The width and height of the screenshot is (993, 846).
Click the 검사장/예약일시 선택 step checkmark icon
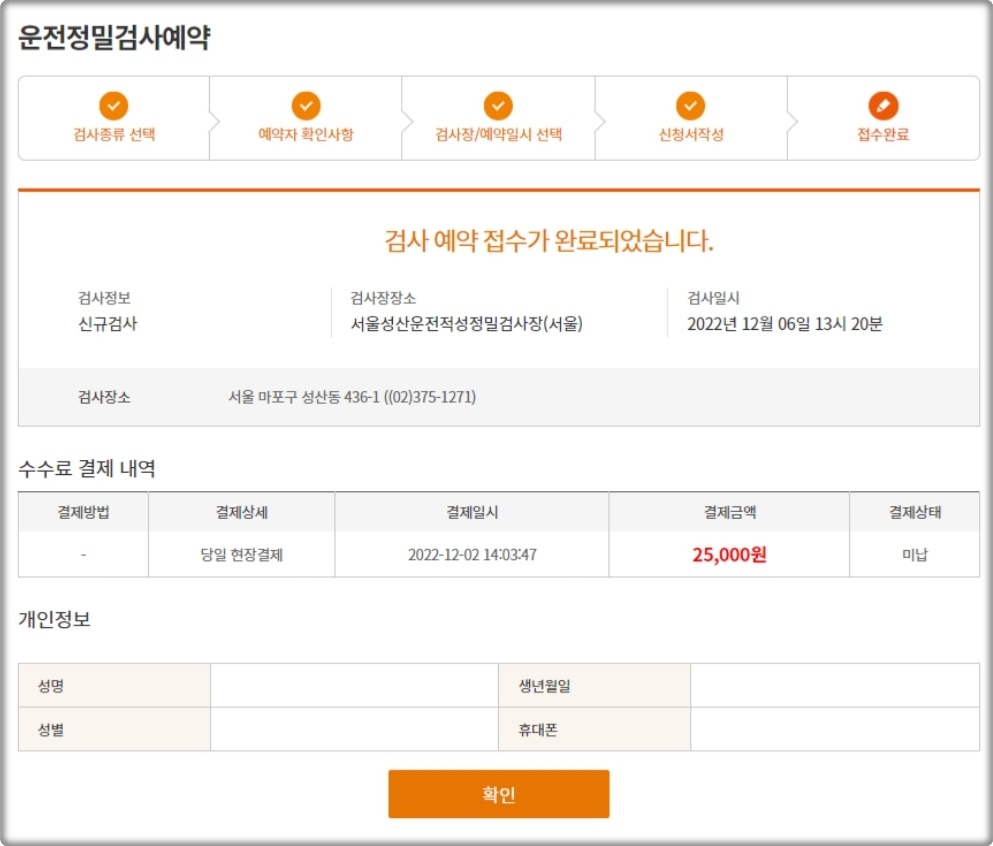(498, 105)
